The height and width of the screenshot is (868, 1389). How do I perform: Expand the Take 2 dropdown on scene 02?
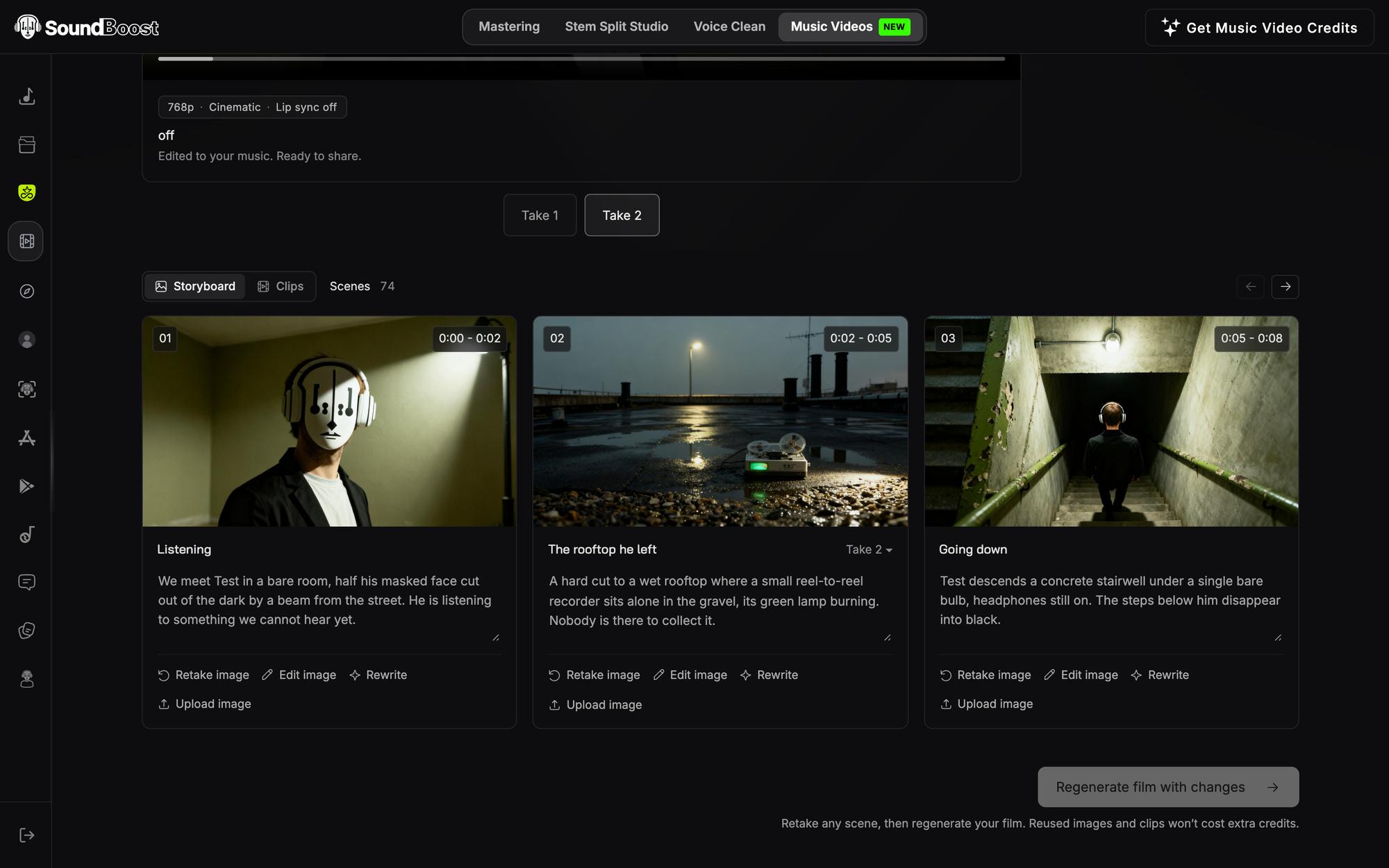point(869,549)
